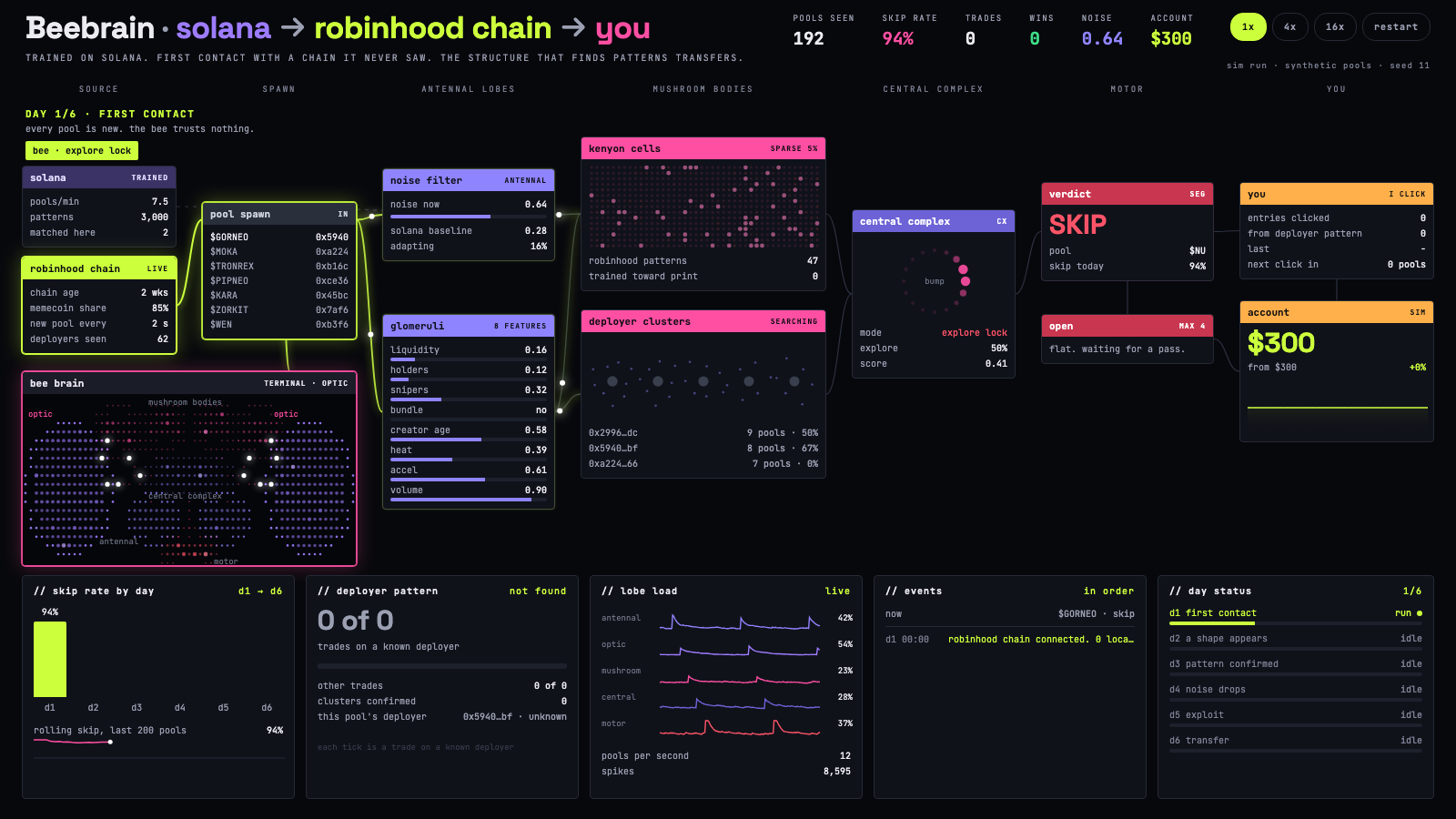Select the $KARA pool row
Screen dimensions: 1456x819
coord(279,295)
